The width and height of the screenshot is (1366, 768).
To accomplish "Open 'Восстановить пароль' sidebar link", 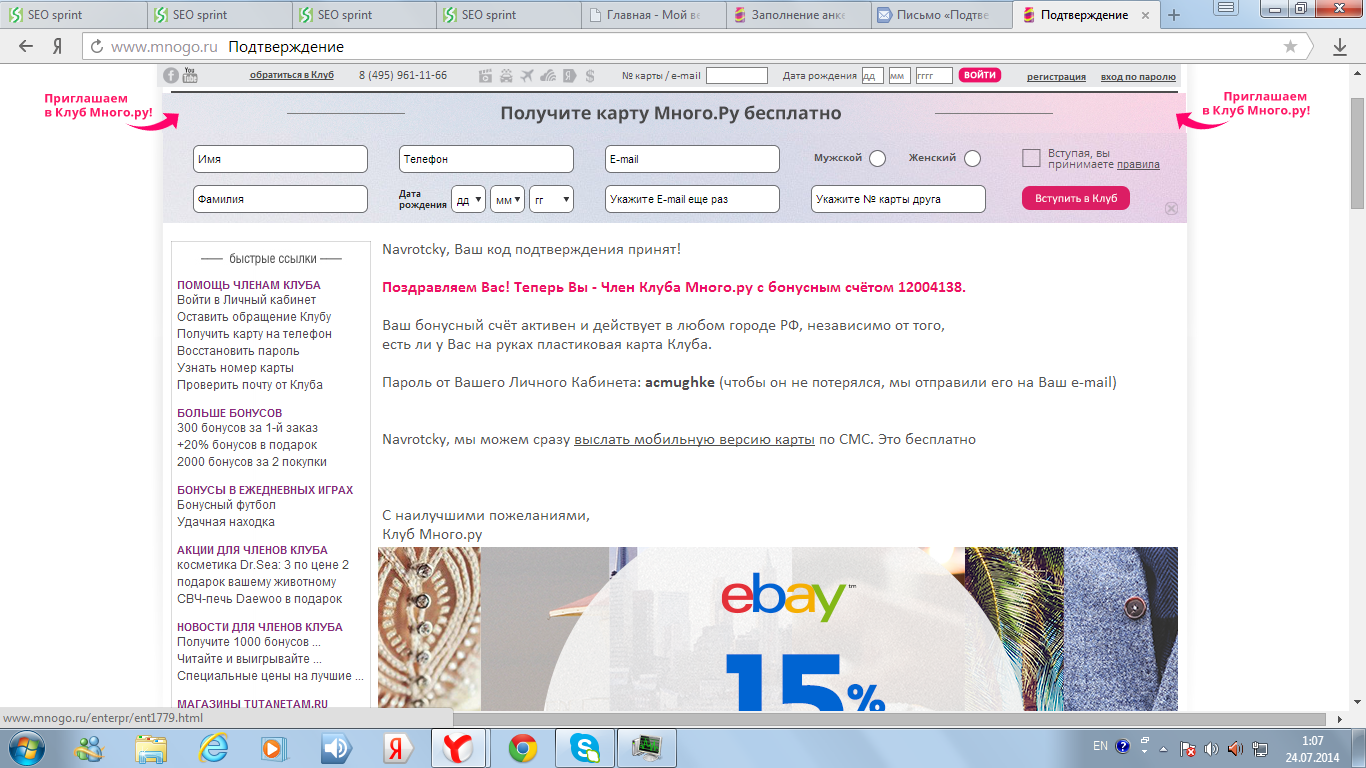I will (x=238, y=351).
